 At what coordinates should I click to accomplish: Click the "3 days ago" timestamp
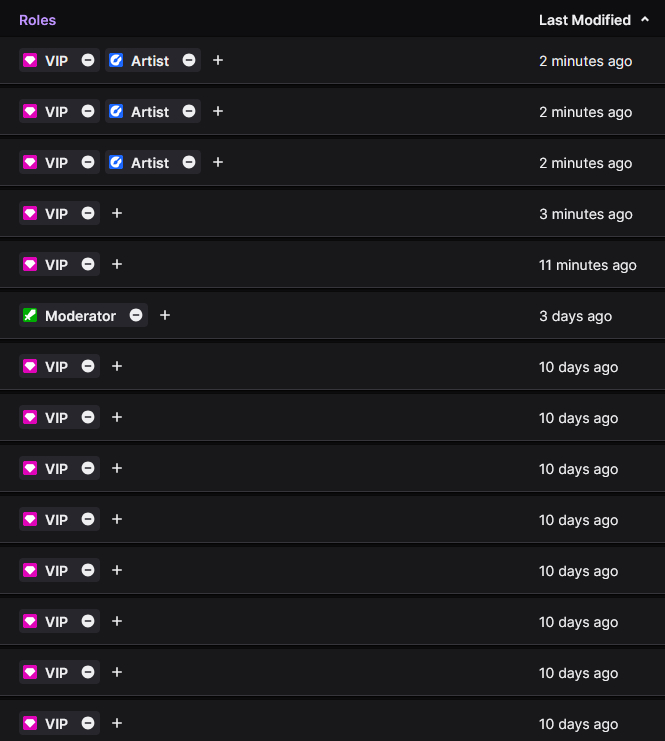[x=575, y=316]
